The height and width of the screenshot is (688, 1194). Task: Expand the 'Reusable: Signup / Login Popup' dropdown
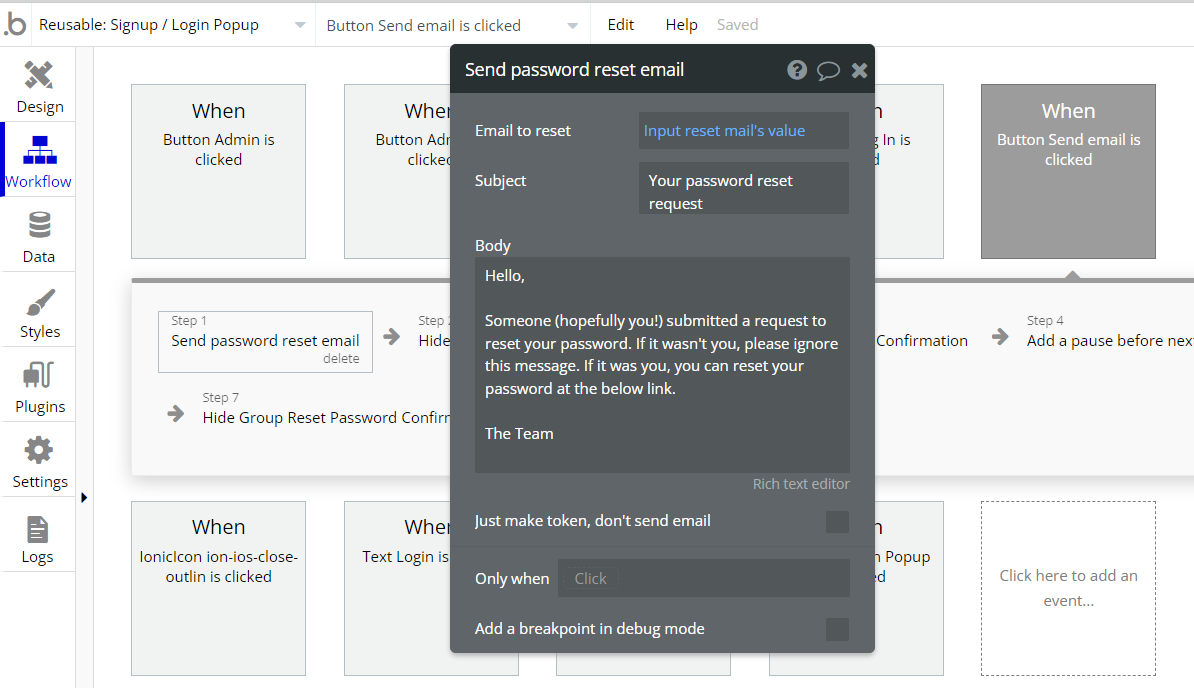[300, 25]
